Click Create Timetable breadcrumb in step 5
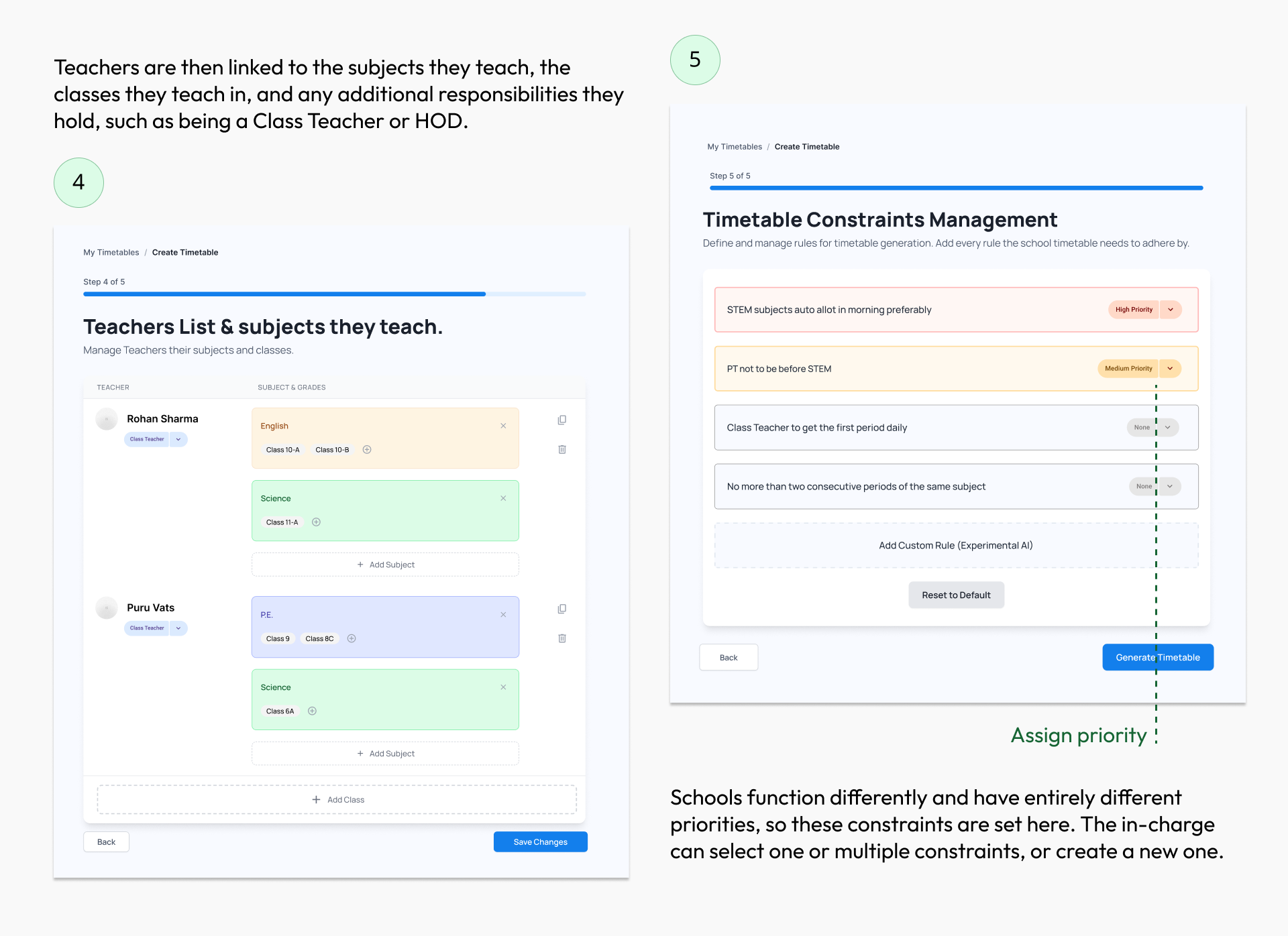 pos(807,147)
